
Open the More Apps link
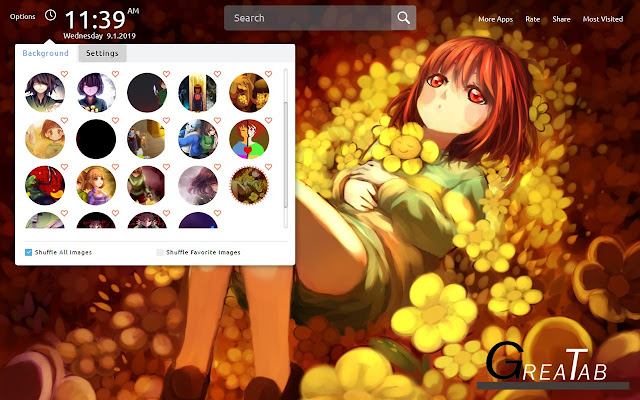pyautogui.click(x=496, y=19)
